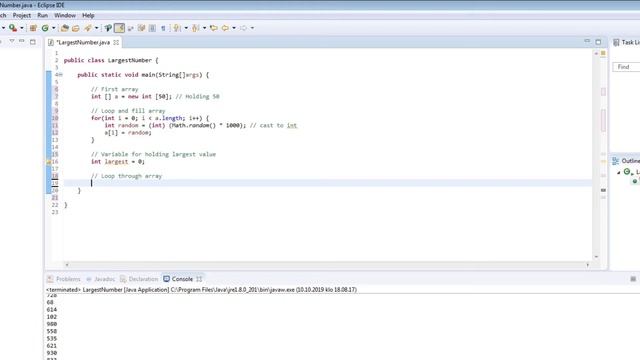Click the New Java Class icon

tap(45, 28)
